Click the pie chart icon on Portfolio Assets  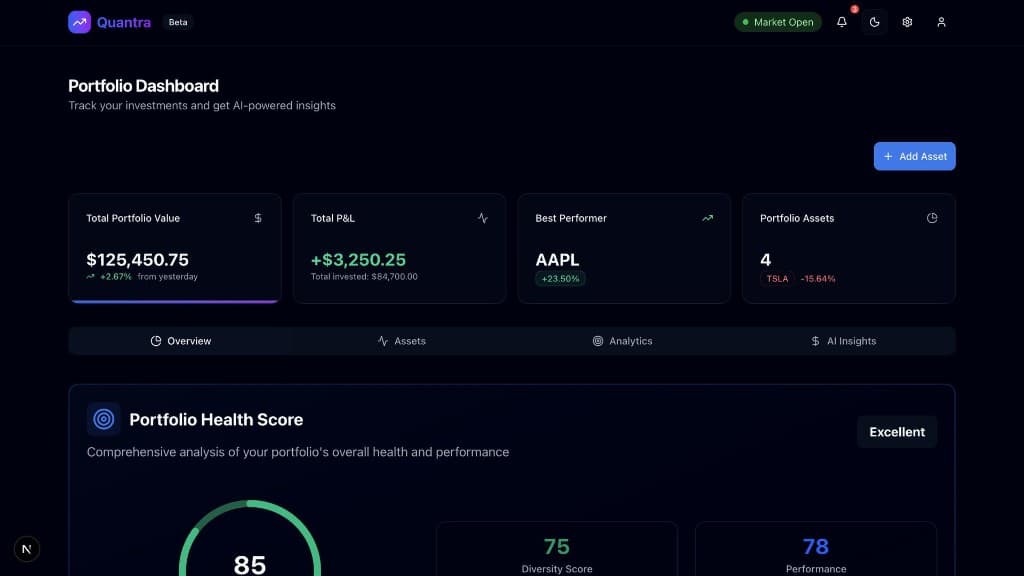click(x=932, y=218)
